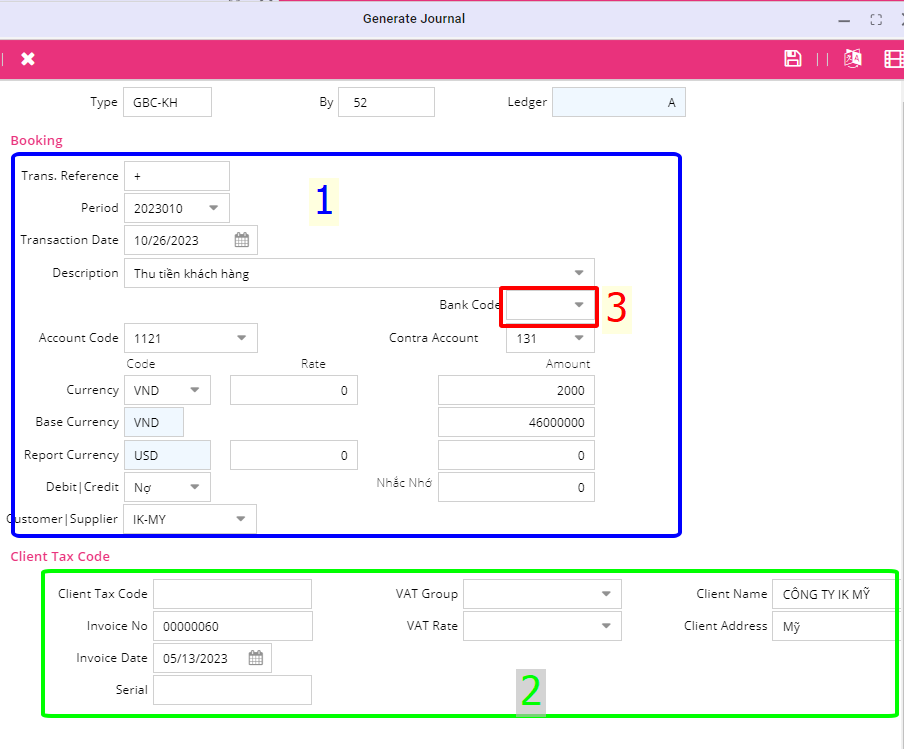
Task: Expand the Description dropdown list
Action: click(579, 273)
